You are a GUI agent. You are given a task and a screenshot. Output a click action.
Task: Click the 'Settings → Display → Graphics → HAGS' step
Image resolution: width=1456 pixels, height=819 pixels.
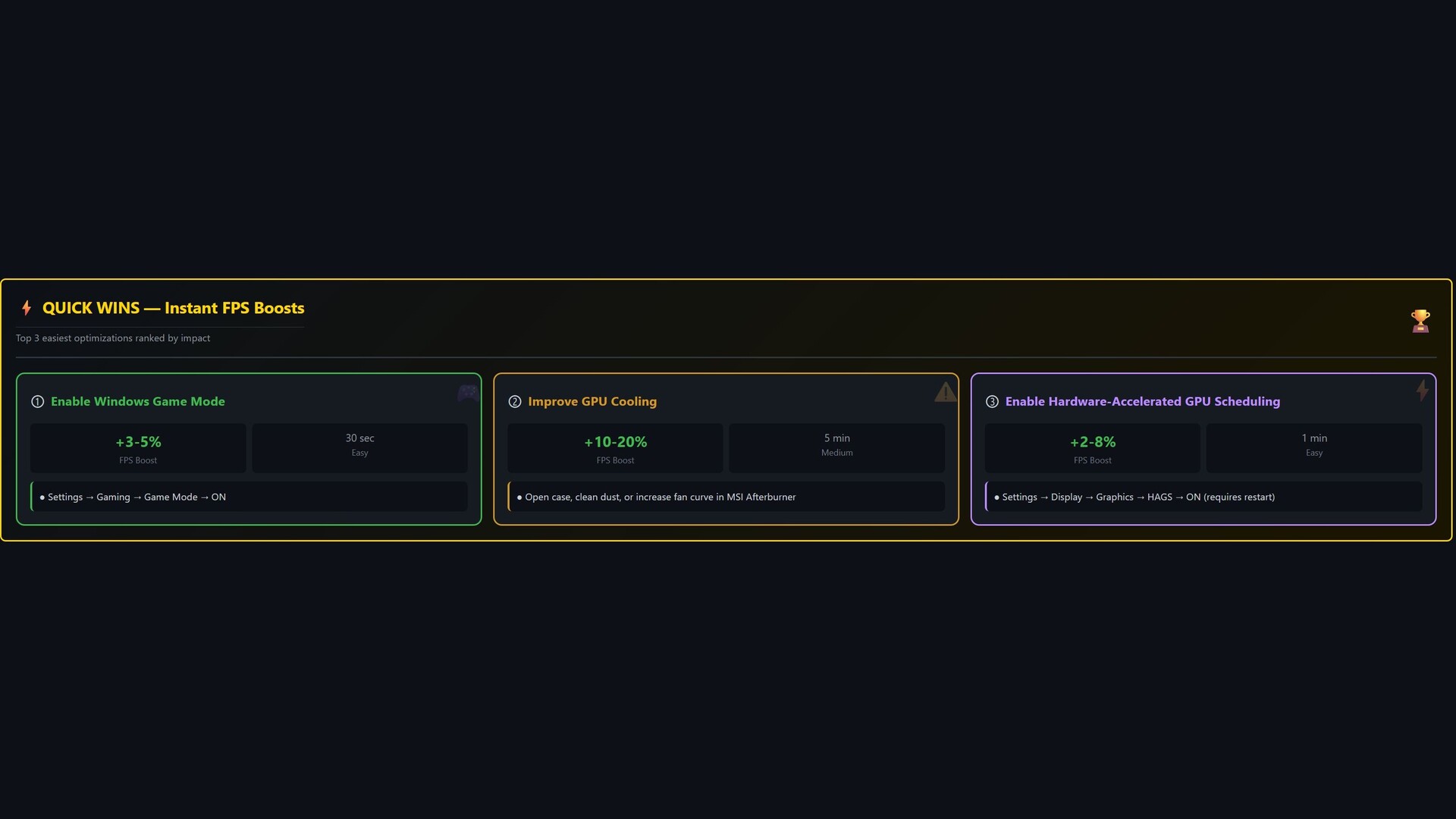click(1203, 497)
